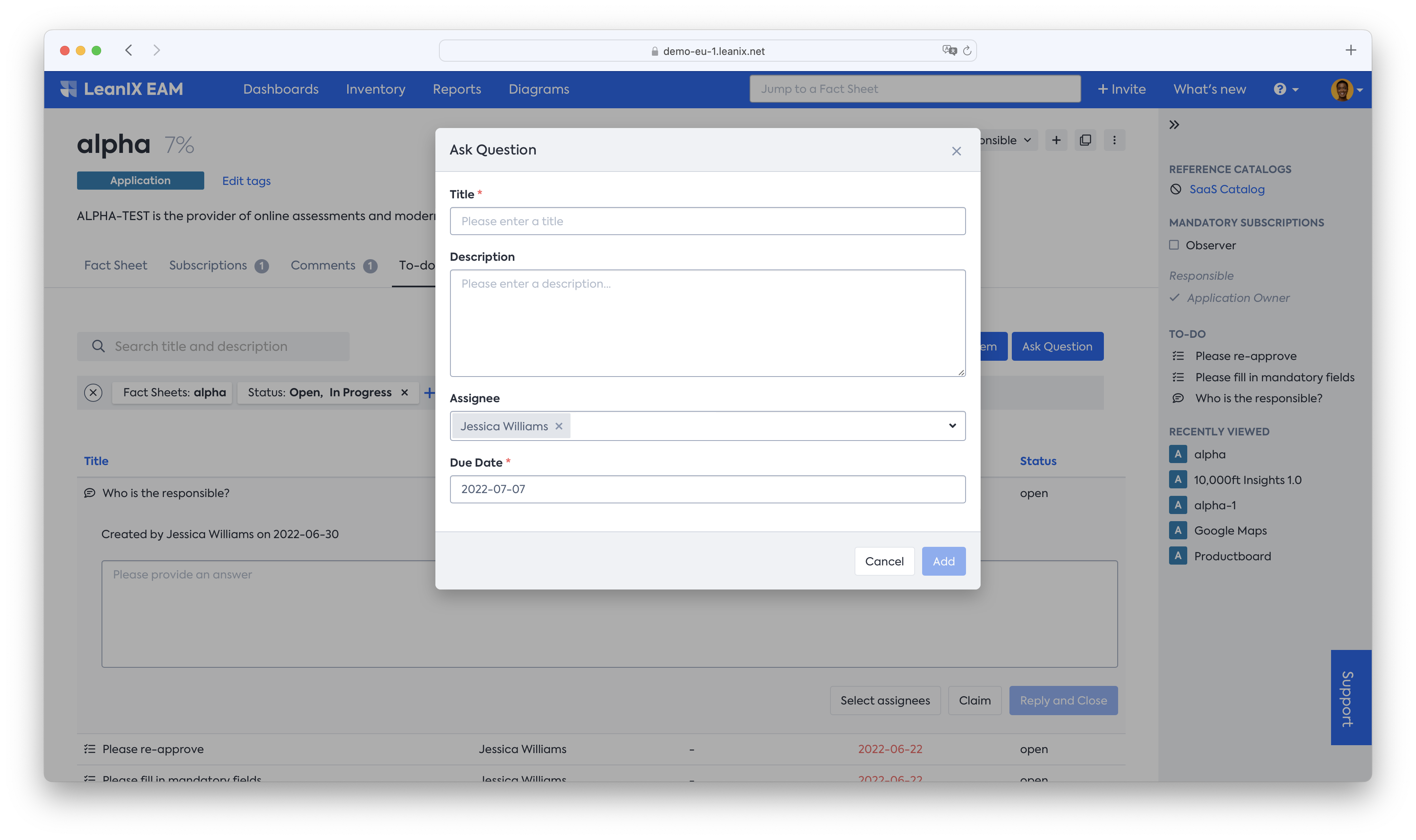This screenshot has width=1416, height=840.
Task: Click Edit tags link
Action: click(x=246, y=181)
